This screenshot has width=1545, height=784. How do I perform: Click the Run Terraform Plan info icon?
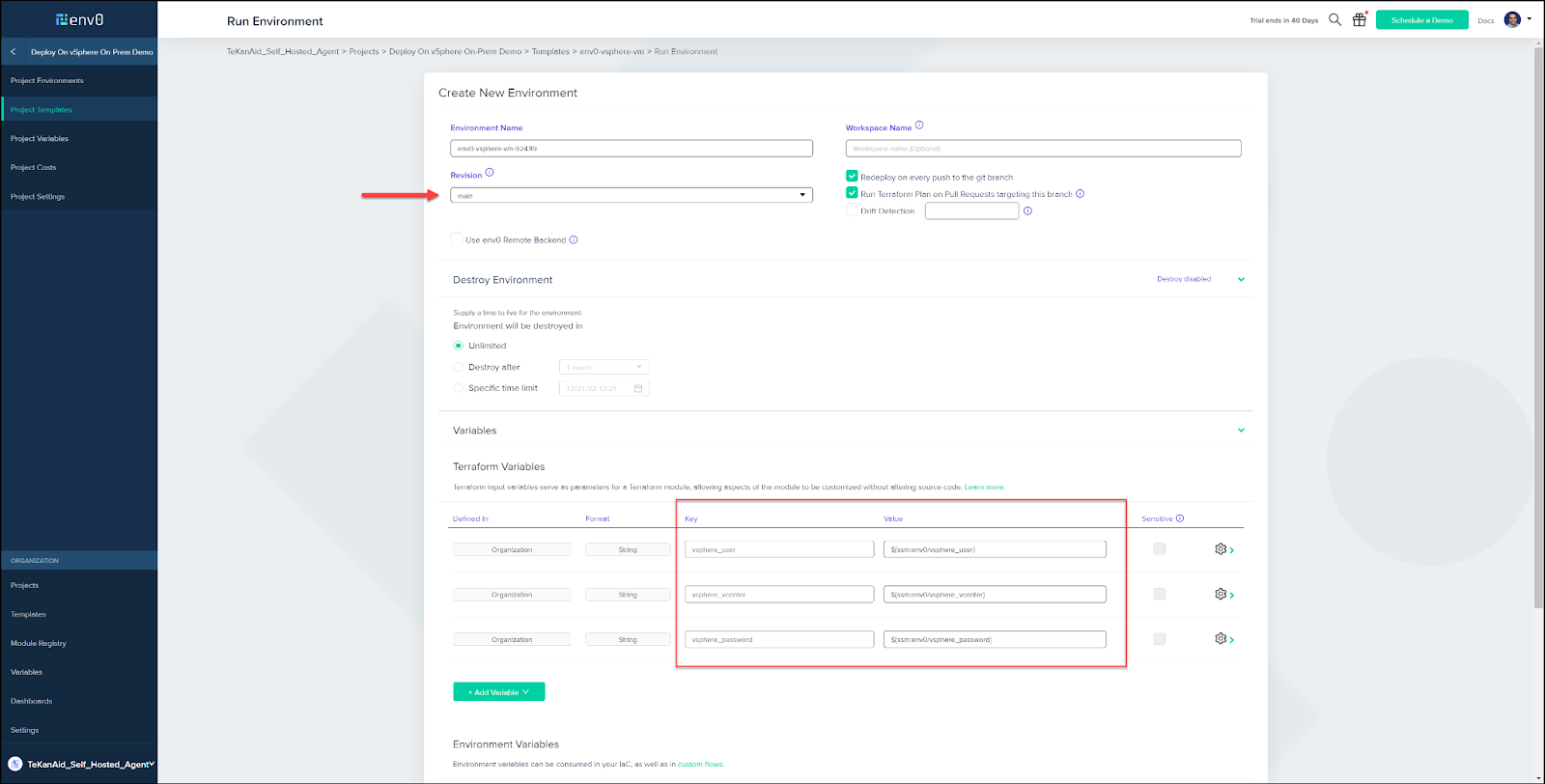pyautogui.click(x=1080, y=193)
